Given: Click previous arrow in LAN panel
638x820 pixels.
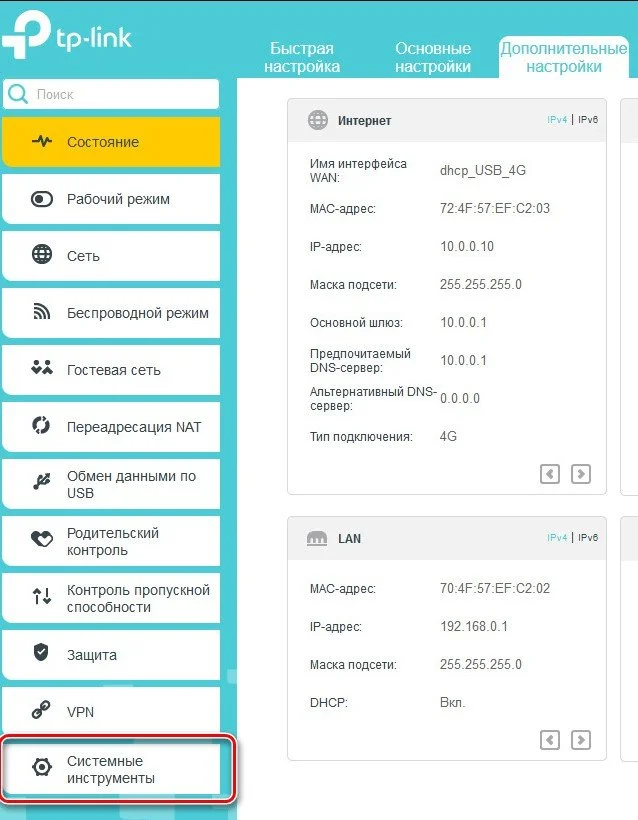Looking at the screenshot, I should tap(550, 740).
